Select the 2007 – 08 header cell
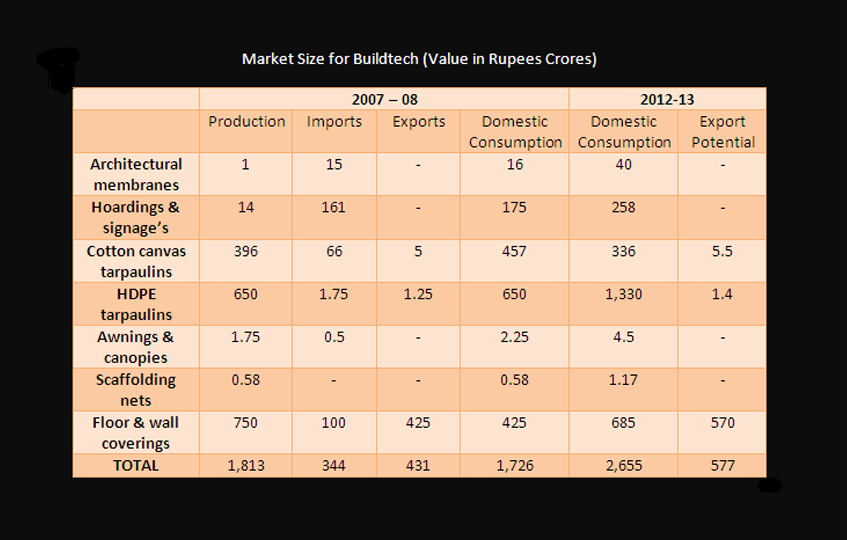The image size is (847, 540). tap(384, 99)
